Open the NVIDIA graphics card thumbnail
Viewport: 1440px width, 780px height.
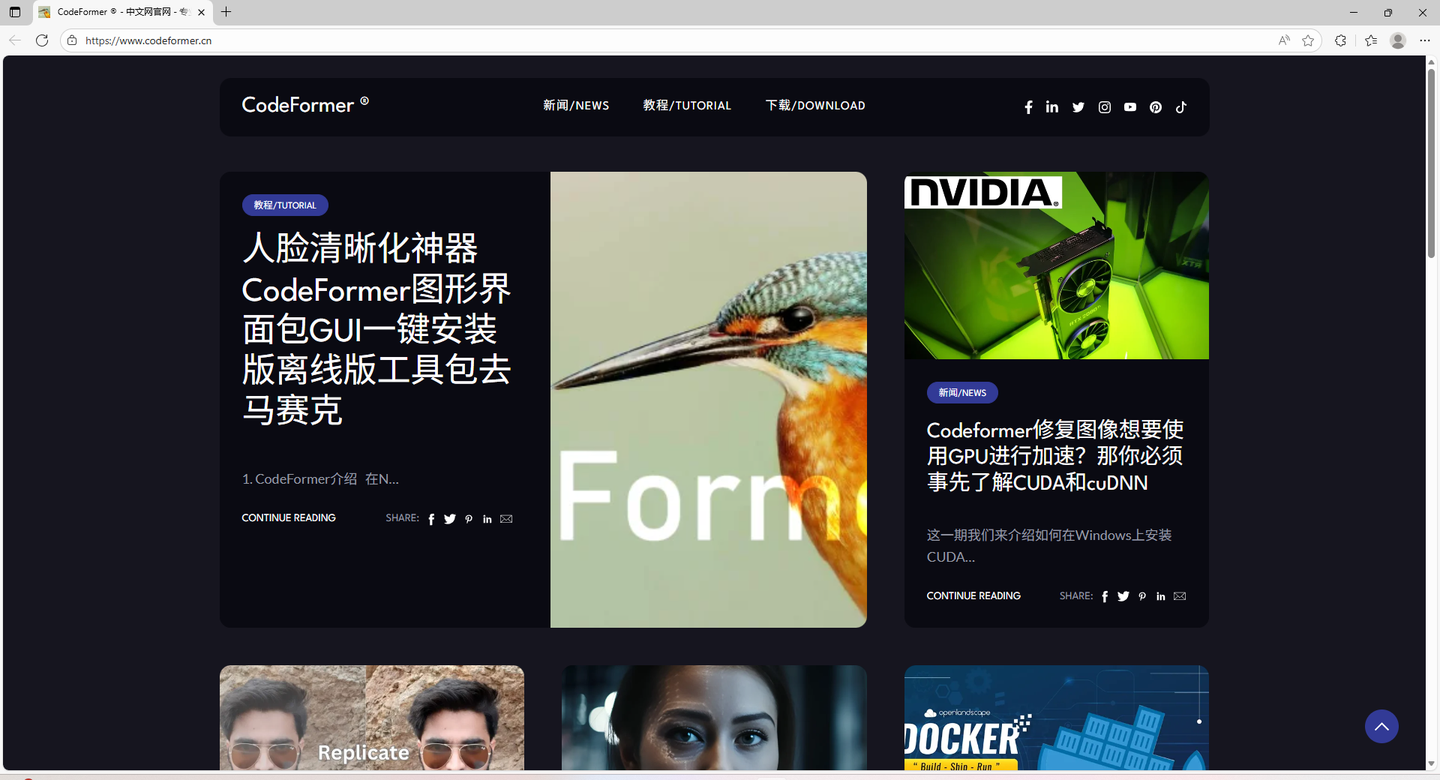point(1057,265)
